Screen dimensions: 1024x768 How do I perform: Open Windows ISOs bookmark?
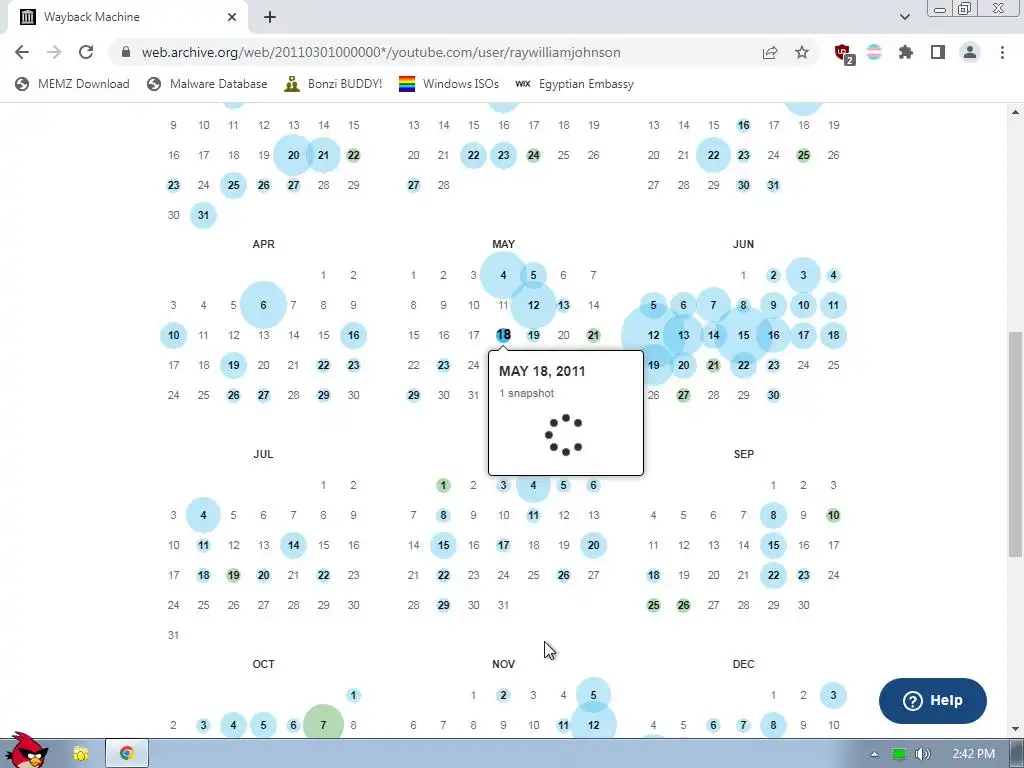pyautogui.click(x=449, y=84)
